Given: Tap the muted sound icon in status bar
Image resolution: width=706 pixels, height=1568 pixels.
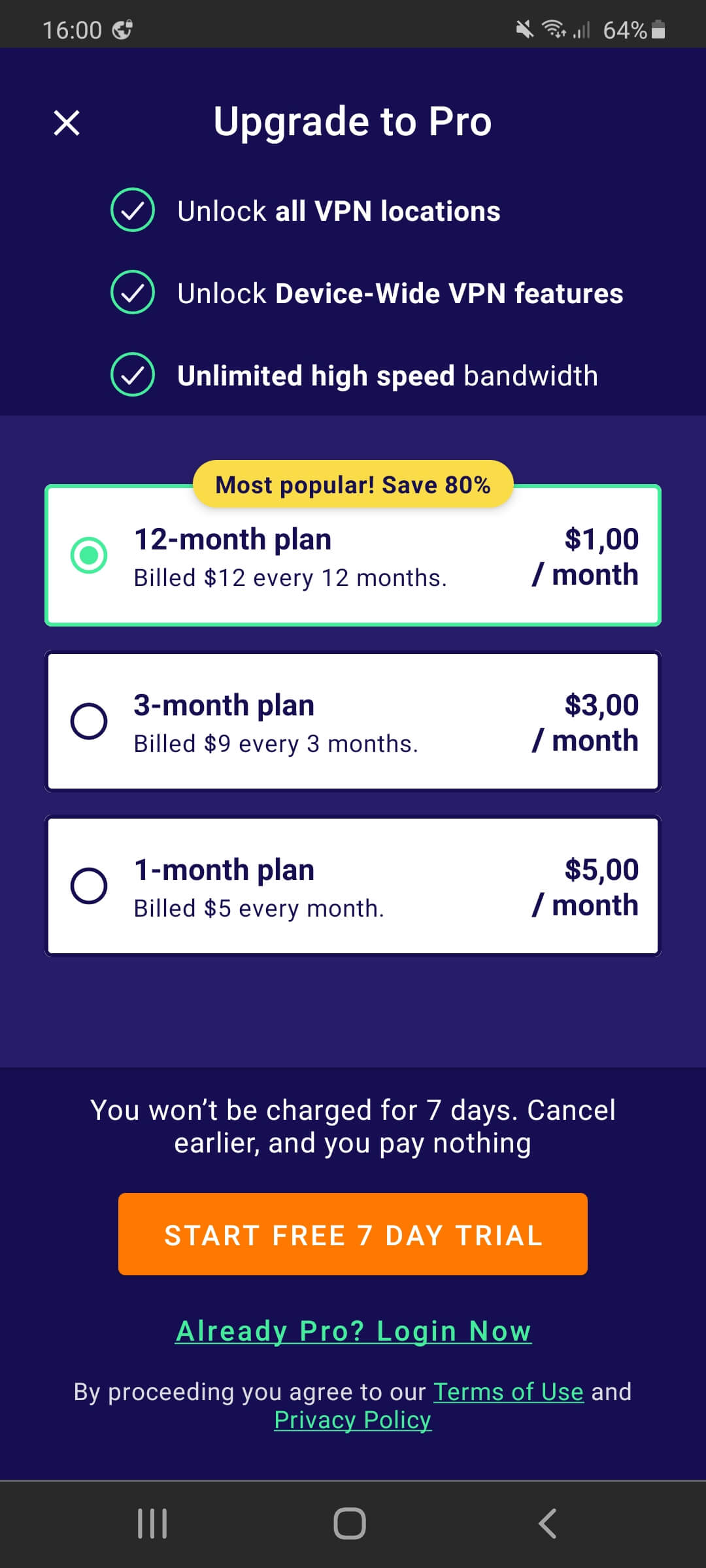Looking at the screenshot, I should [524, 29].
